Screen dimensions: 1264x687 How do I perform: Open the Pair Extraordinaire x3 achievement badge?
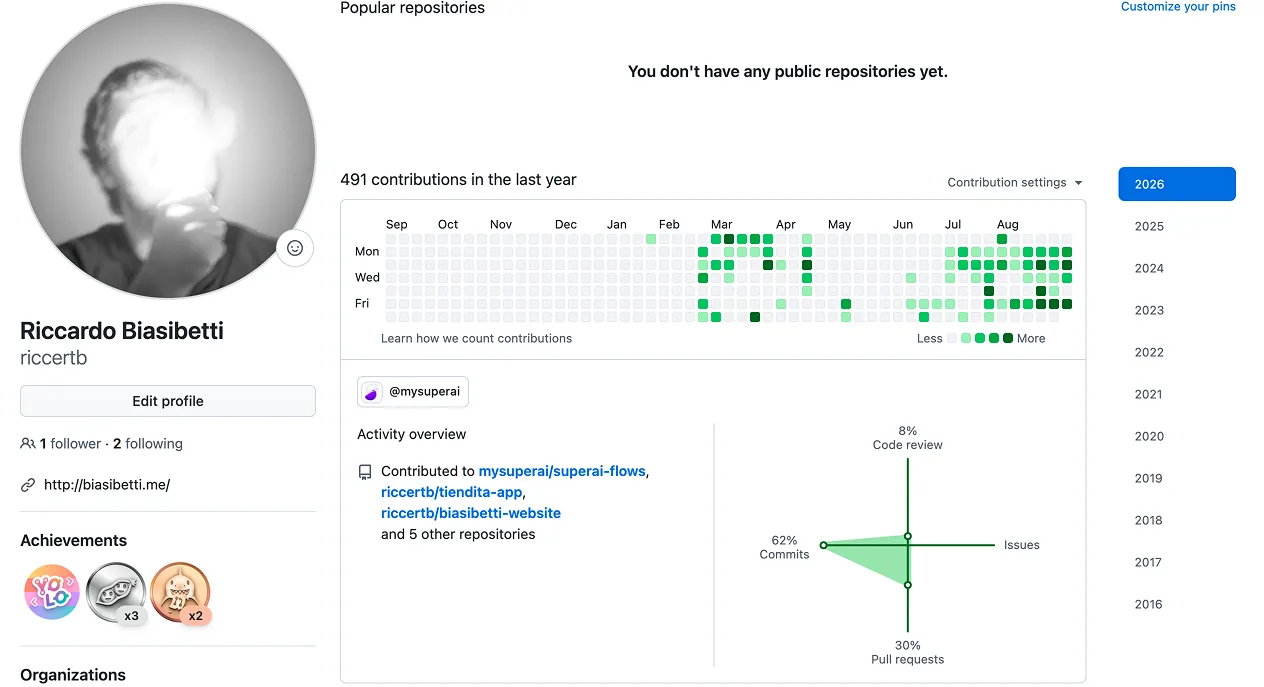[x=115, y=592]
